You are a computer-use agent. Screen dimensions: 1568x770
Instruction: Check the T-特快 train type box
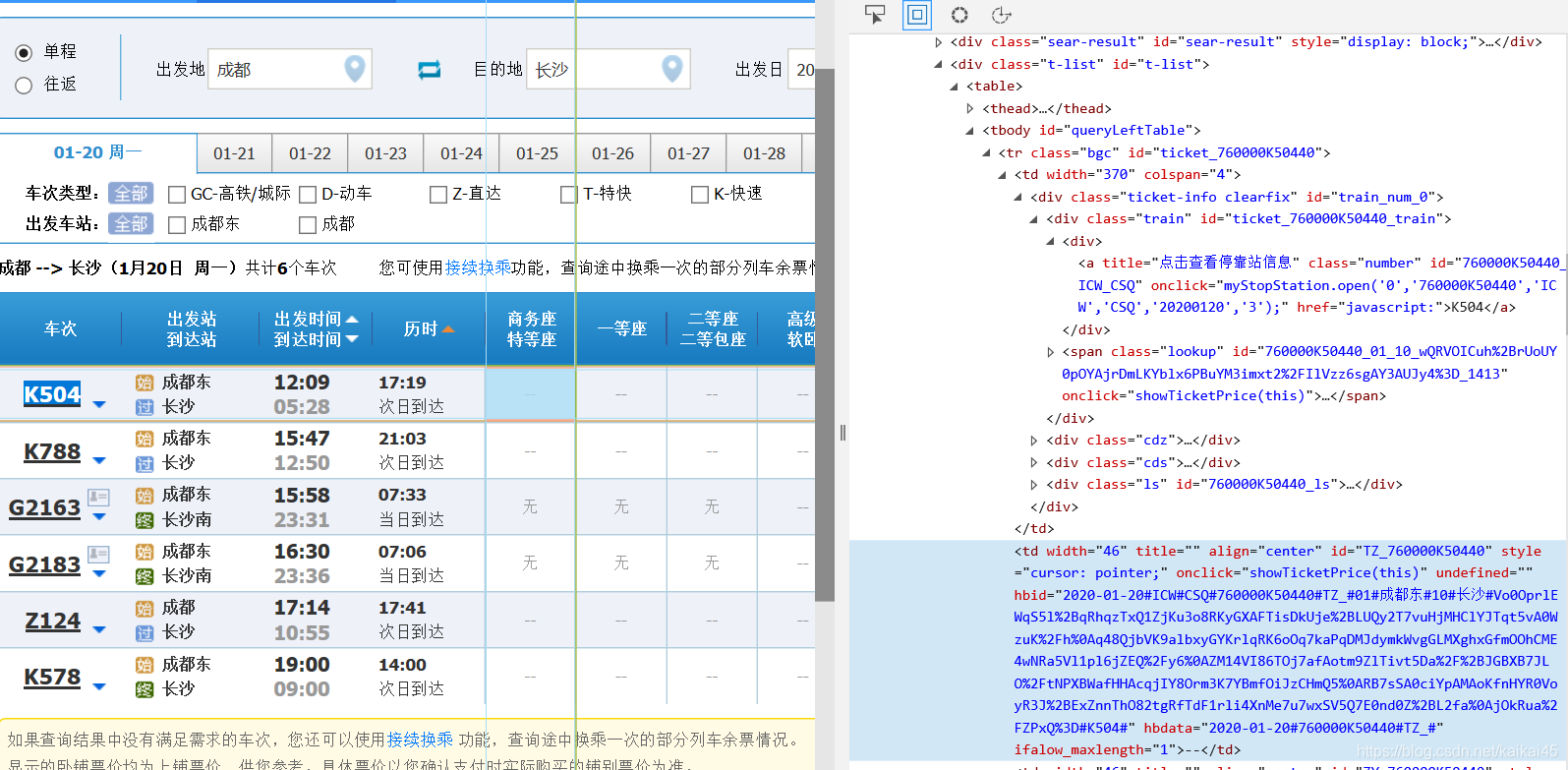[x=569, y=195]
